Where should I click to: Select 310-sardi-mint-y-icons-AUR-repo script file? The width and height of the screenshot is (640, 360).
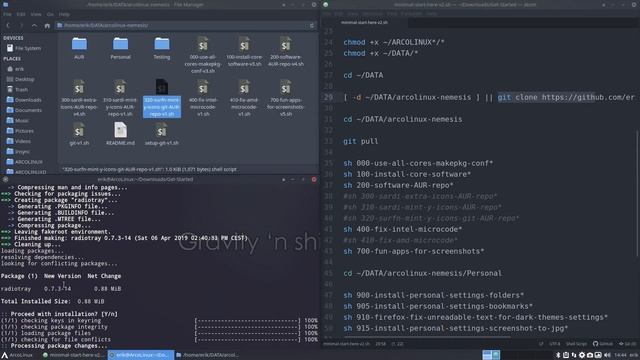pyautogui.click(x=120, y=98)
